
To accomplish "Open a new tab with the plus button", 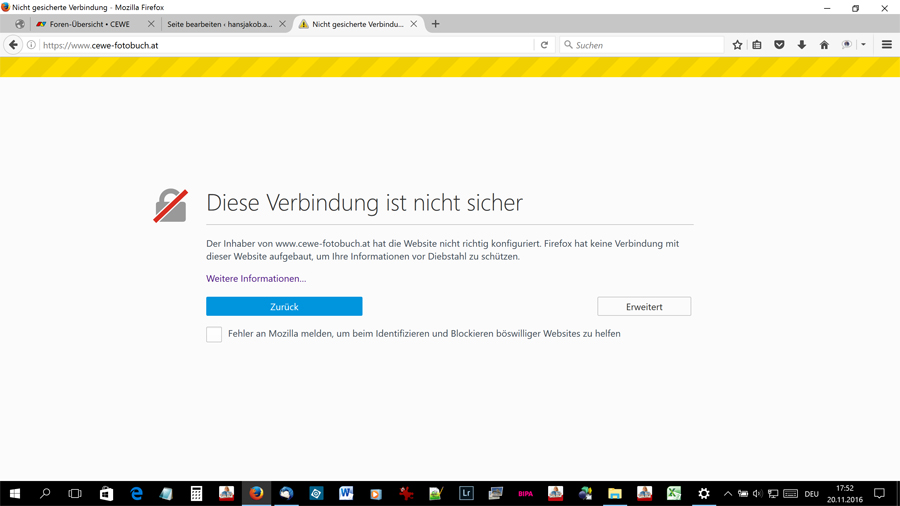I will (x=436, y=24).
